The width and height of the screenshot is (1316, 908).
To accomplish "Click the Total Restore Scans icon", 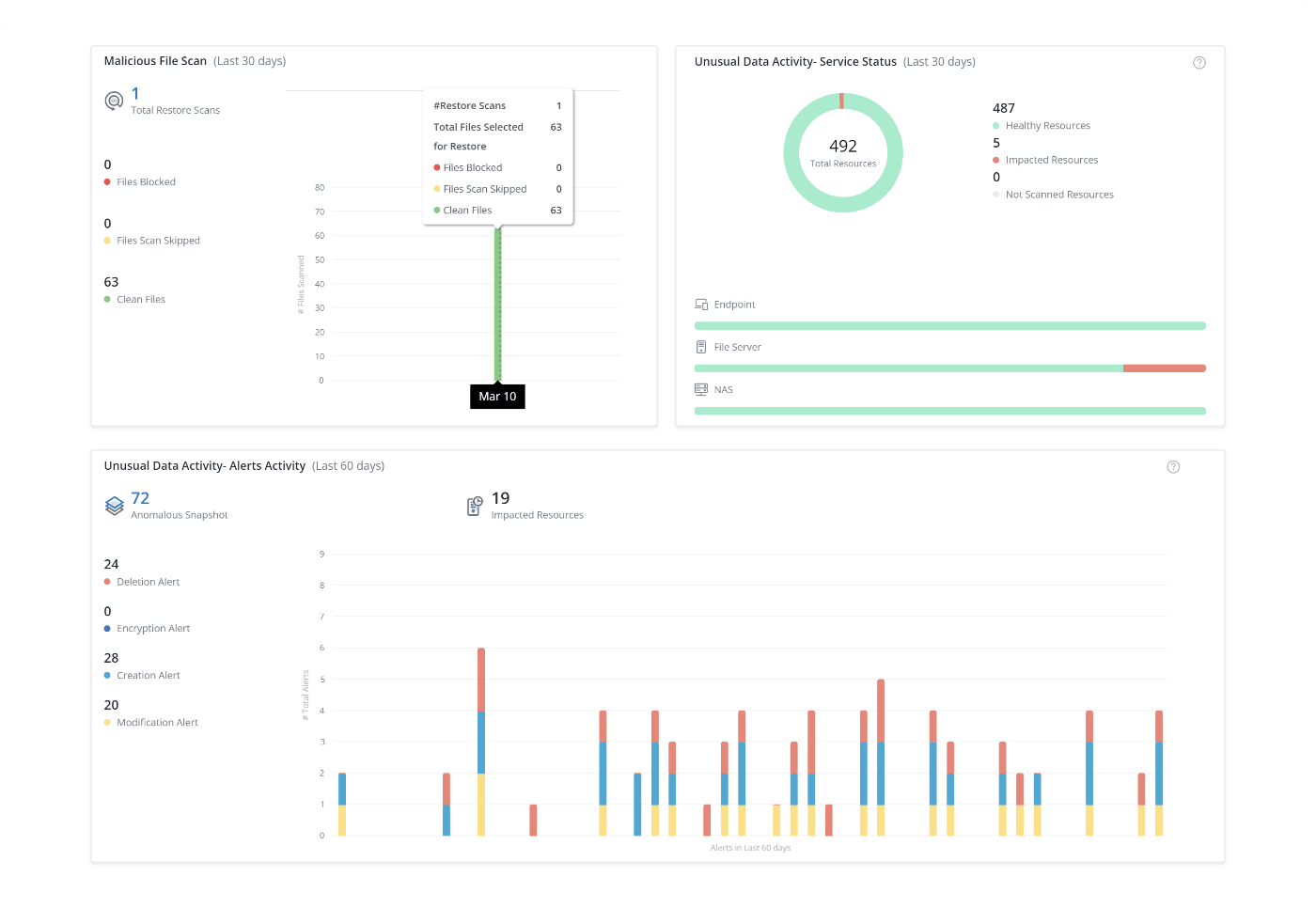I will pos(114,101).
